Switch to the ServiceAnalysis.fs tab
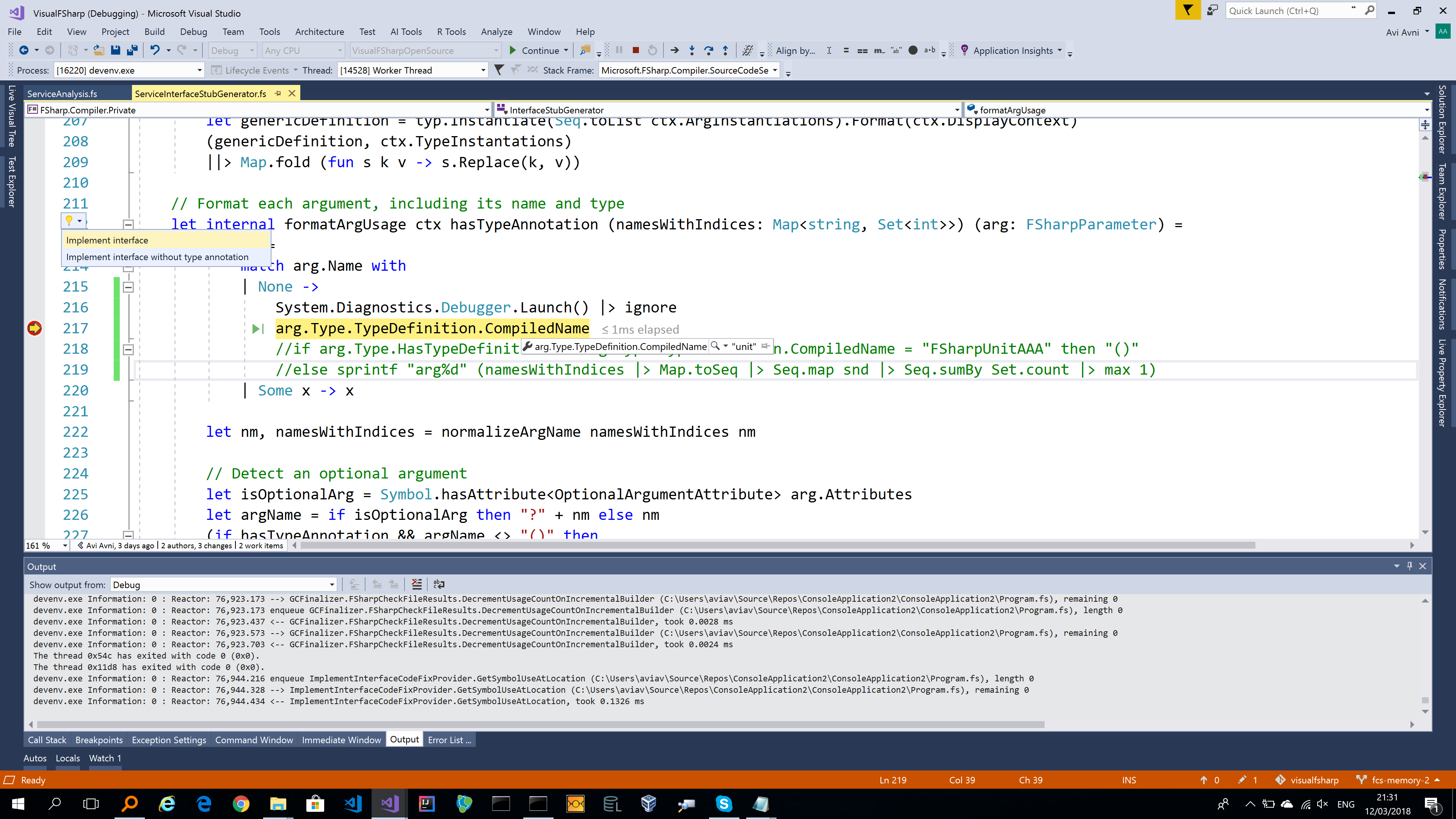The image size is (1456, 819). [62, 94]
